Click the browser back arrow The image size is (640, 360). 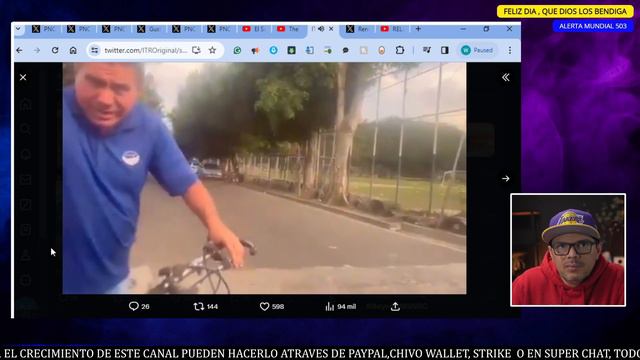point(20,50)
